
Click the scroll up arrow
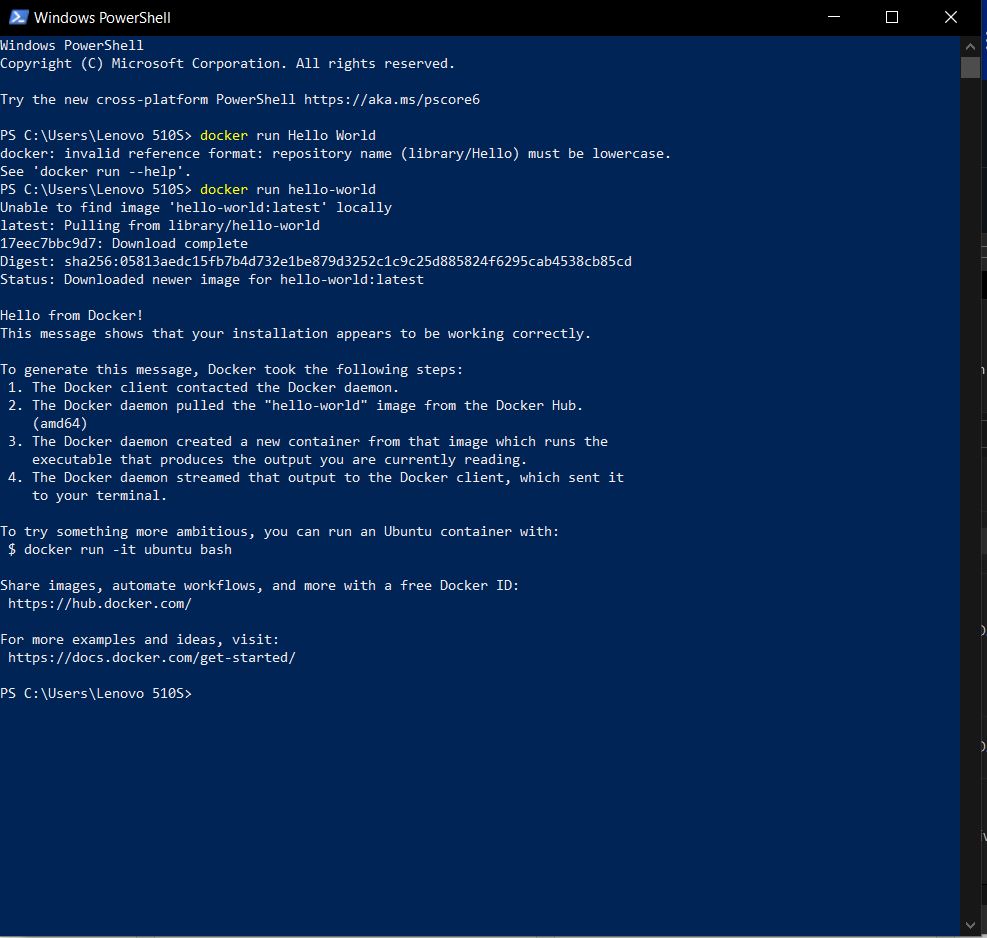click(x=970, y=45)
